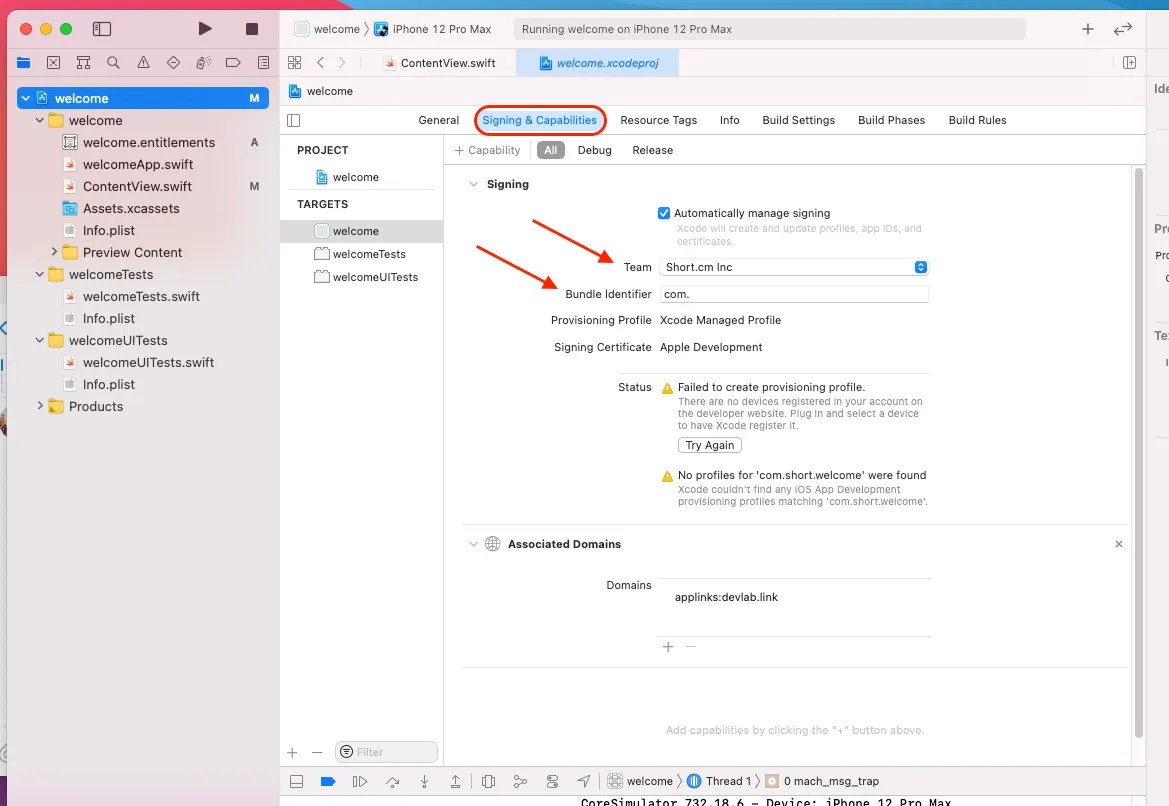Viewport: 1169px width, 806px height.
Task: Switch to the General tab
Action: pos(438,120)
